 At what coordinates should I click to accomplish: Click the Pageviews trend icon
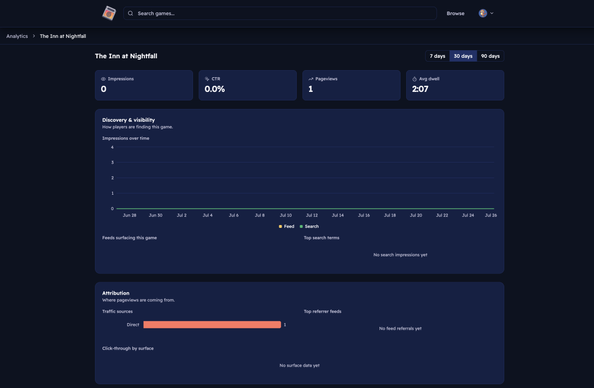311,79
